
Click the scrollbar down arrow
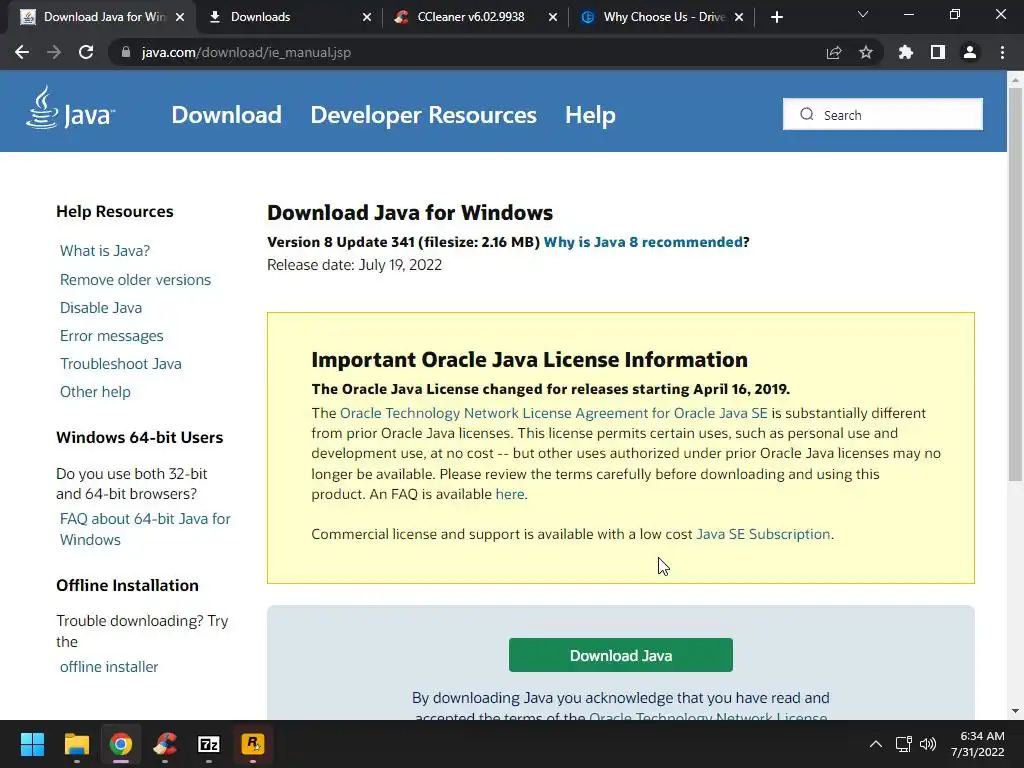pos(1015,711)
